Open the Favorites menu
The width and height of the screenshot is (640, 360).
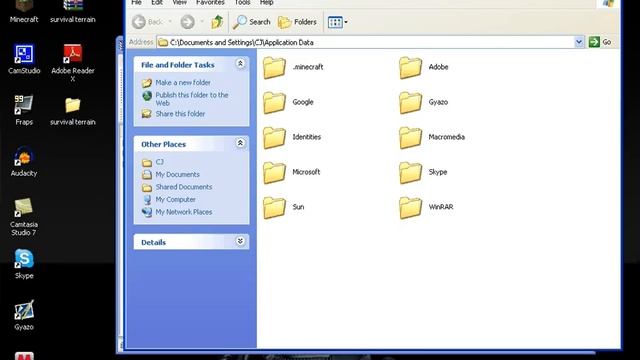[x=210, y=3]
